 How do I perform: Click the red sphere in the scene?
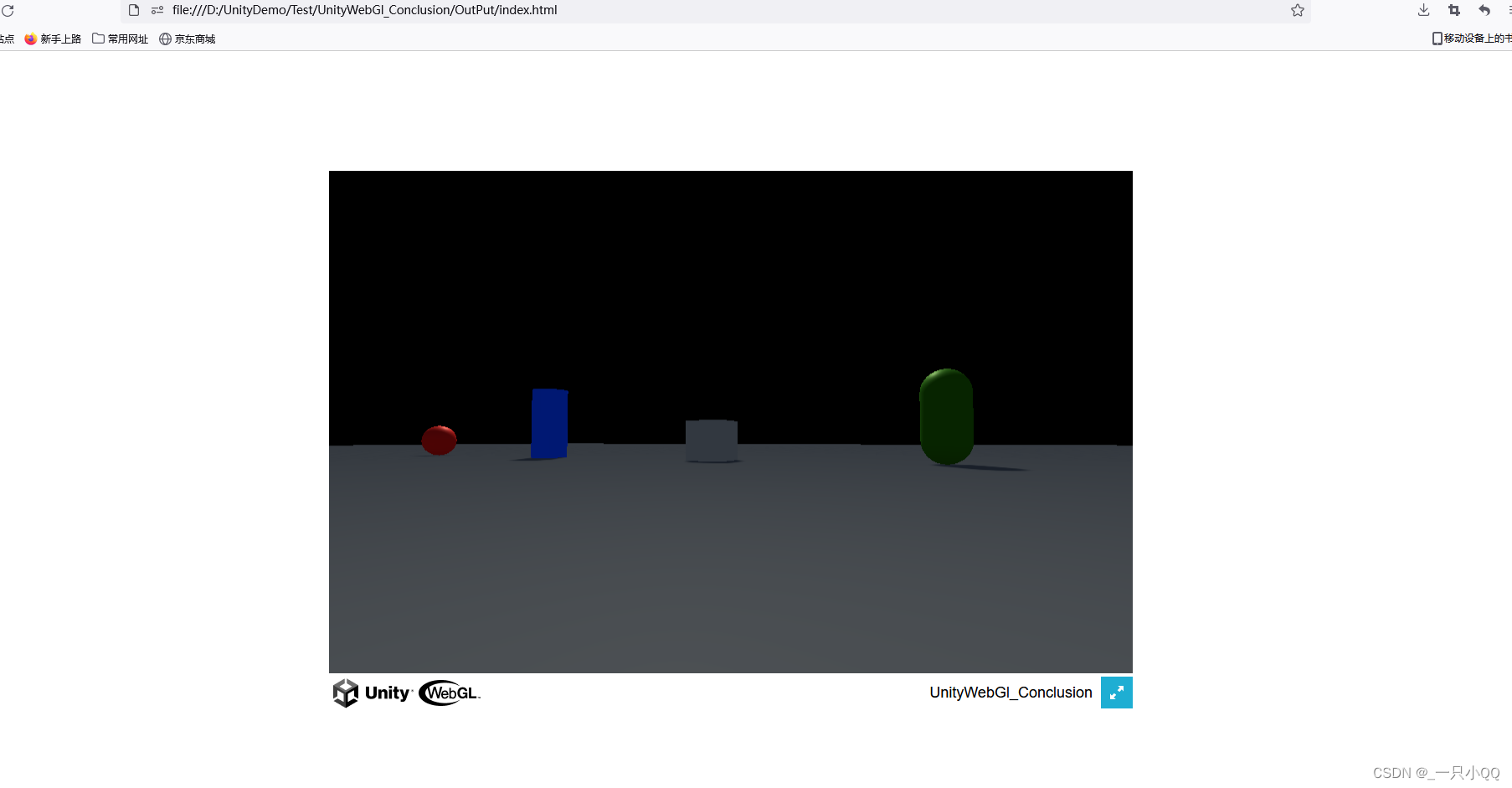tap(439, 440)
